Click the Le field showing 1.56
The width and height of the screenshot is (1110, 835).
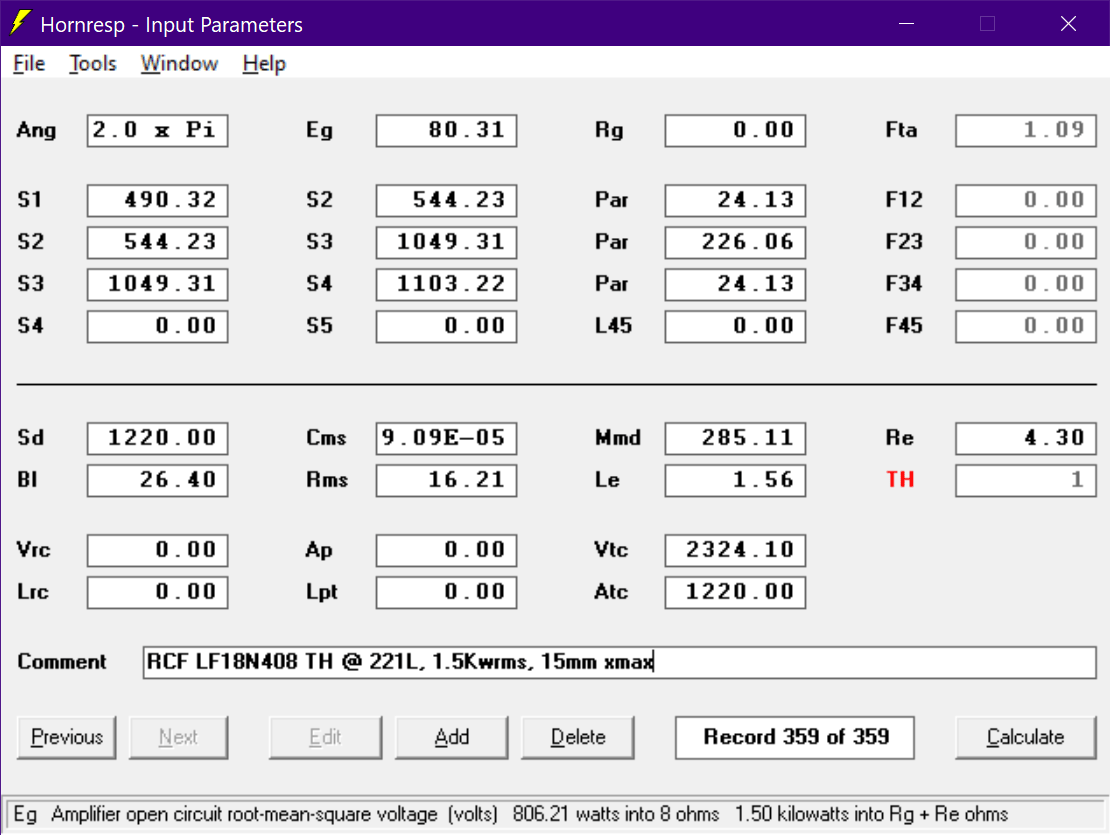[736, 480]
